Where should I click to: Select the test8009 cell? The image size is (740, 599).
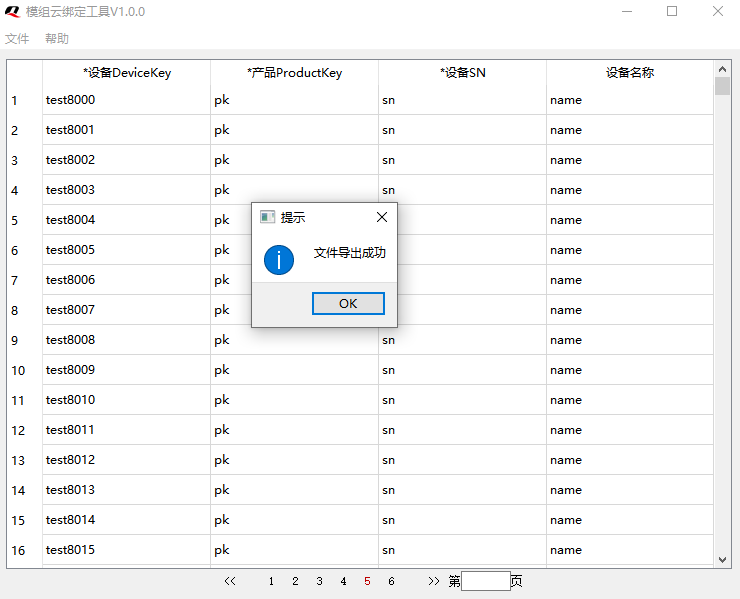(x=126, y=370)
